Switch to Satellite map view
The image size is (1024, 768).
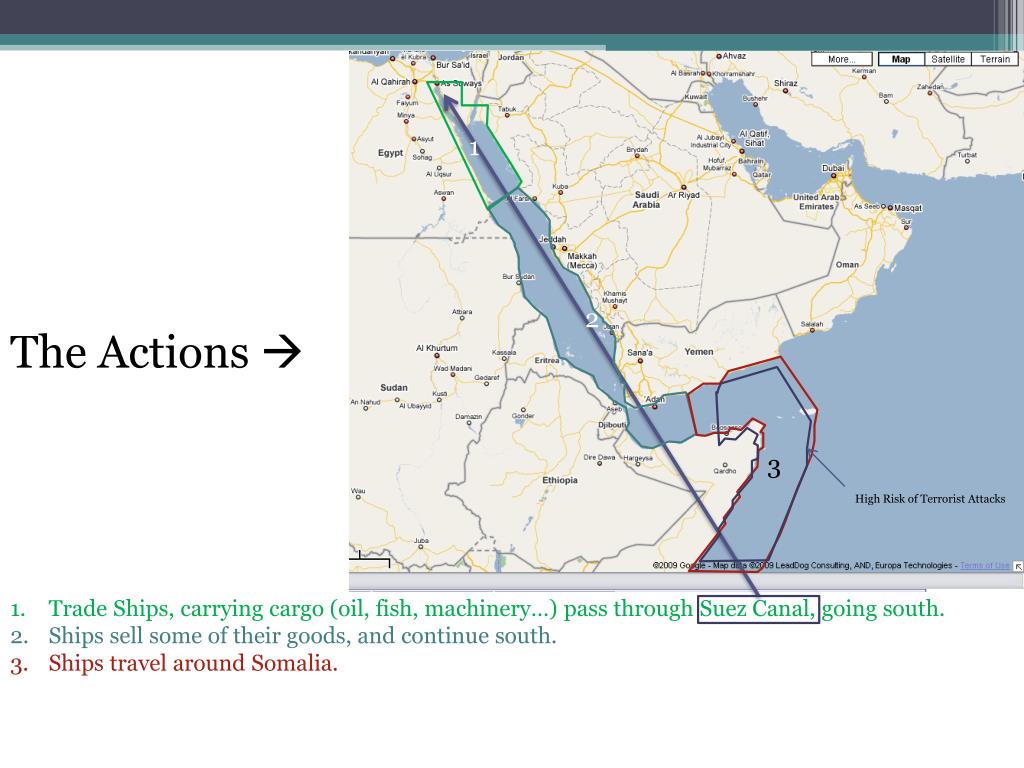[948, 59]
